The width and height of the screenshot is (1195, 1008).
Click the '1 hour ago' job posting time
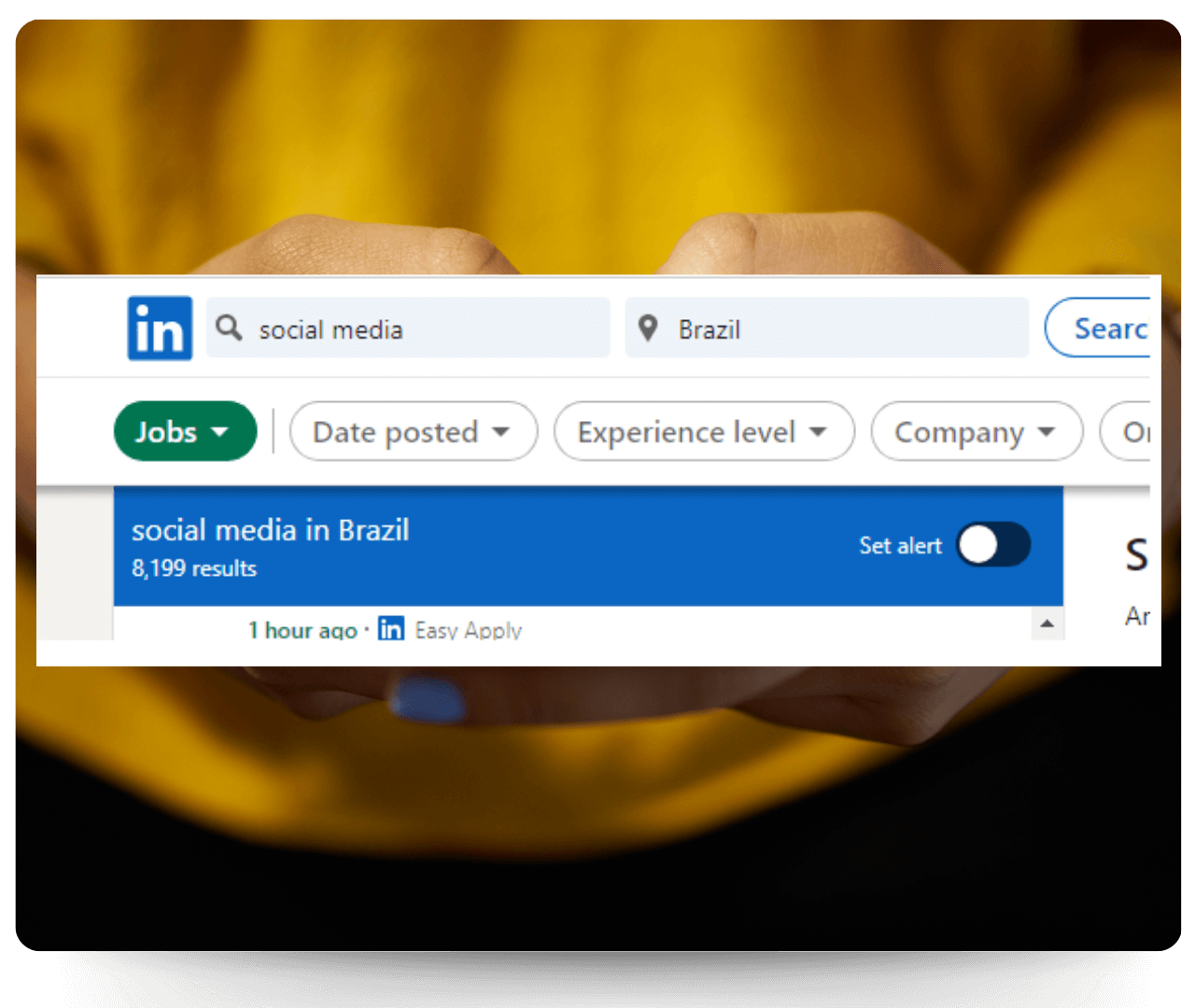[x=302, y=631]
